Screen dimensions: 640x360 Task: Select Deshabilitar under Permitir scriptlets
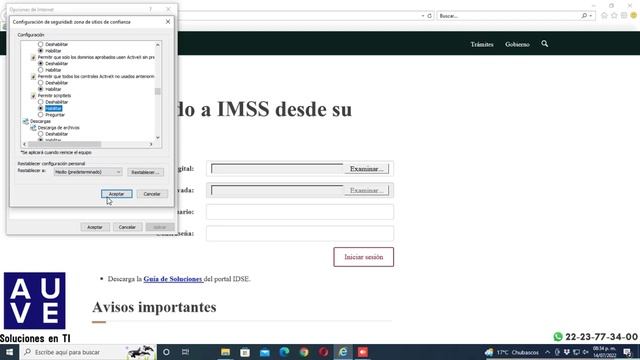tap(40, 102)
